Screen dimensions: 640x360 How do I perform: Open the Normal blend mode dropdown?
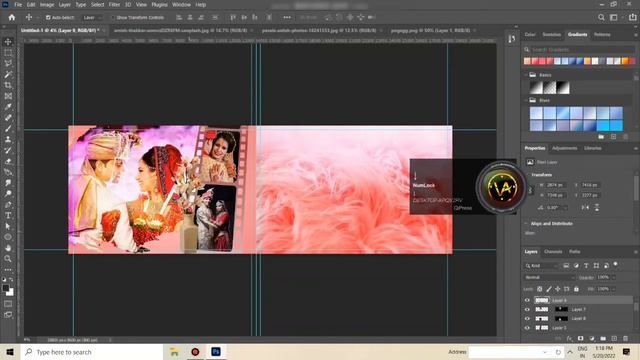[x=550, y=278]
